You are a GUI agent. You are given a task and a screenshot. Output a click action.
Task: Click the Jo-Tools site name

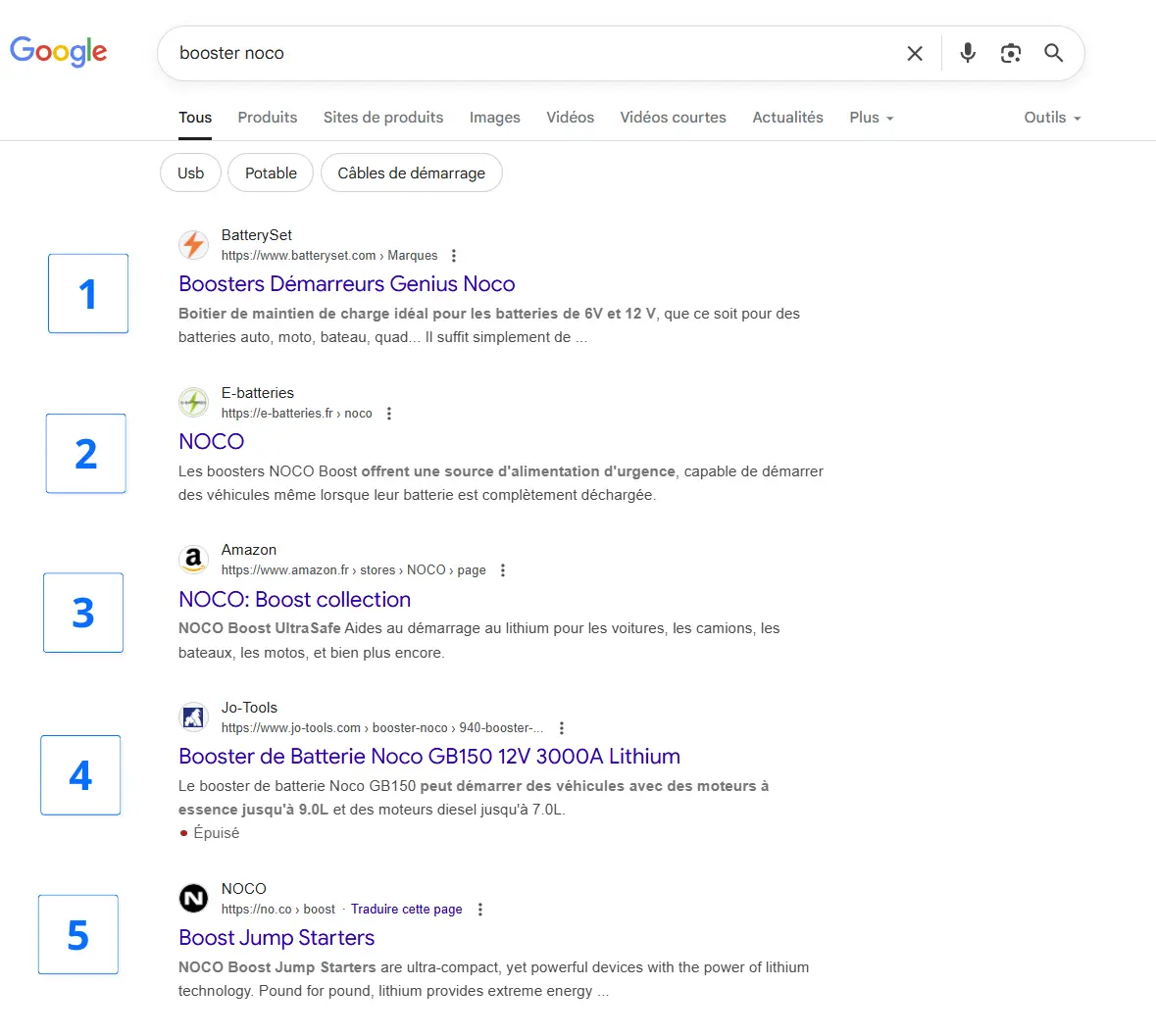(249, 708)
